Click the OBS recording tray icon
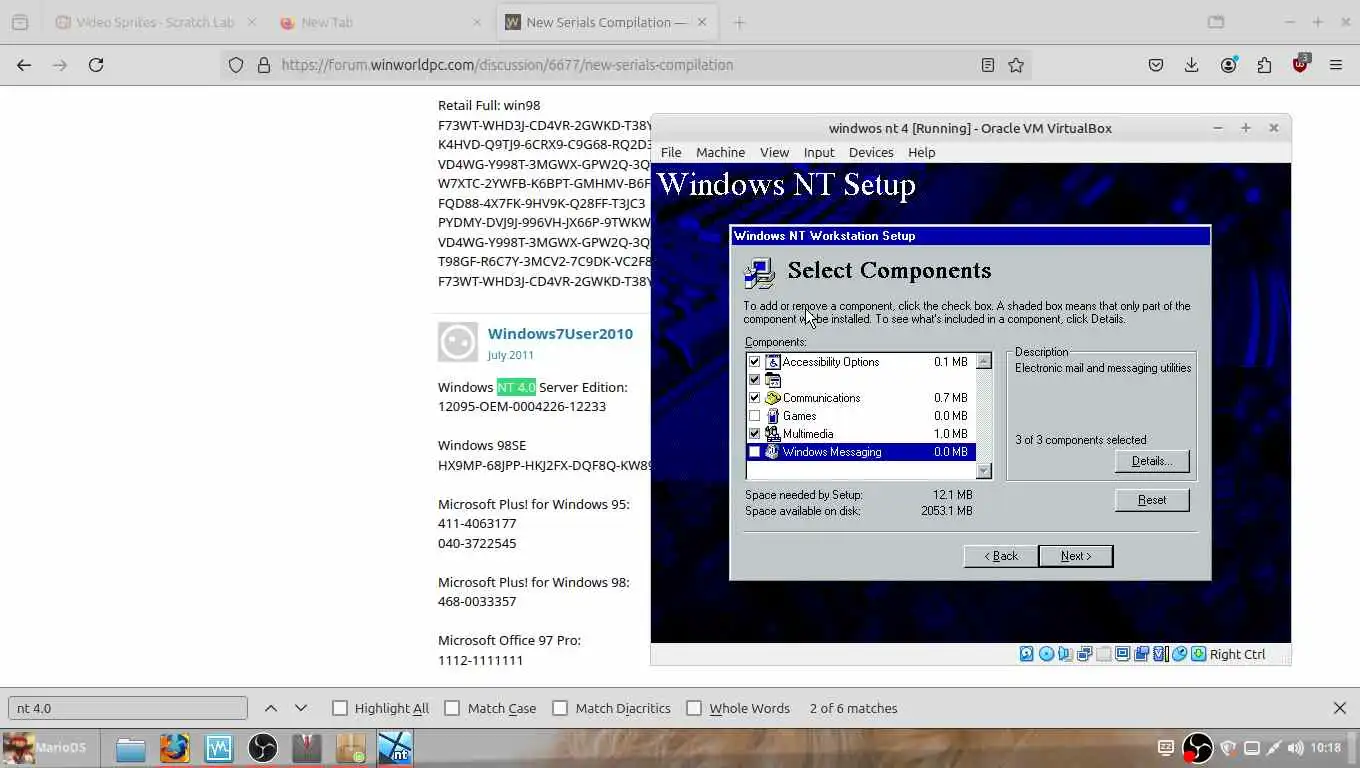 point(1197,748)
